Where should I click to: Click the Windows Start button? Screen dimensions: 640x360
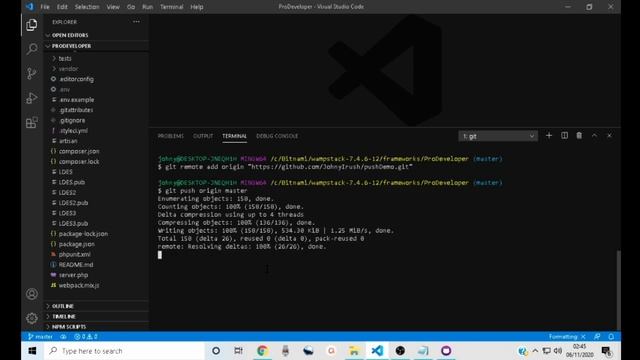pos(32,351)
